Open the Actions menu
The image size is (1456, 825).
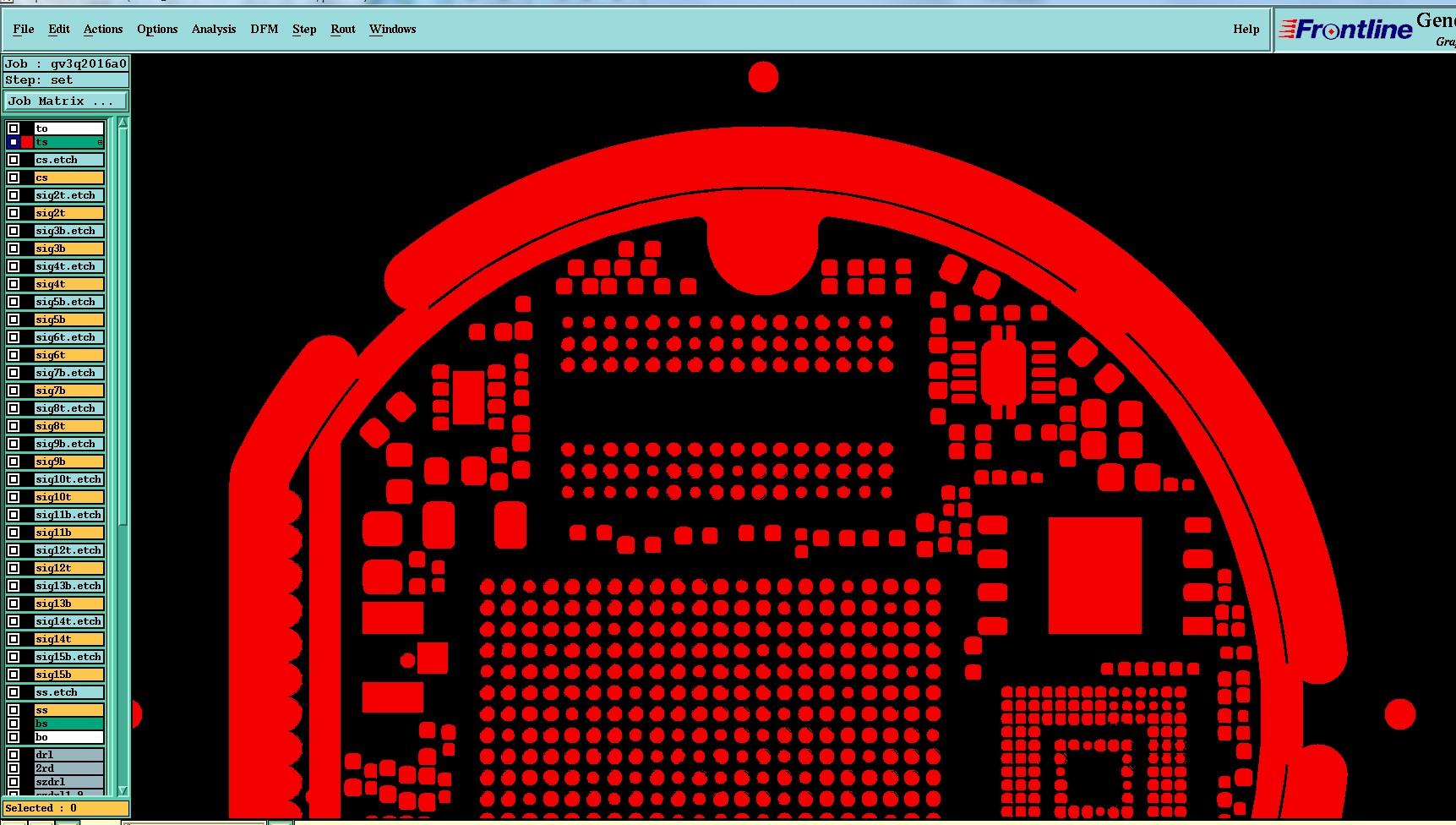pos(103,29)
